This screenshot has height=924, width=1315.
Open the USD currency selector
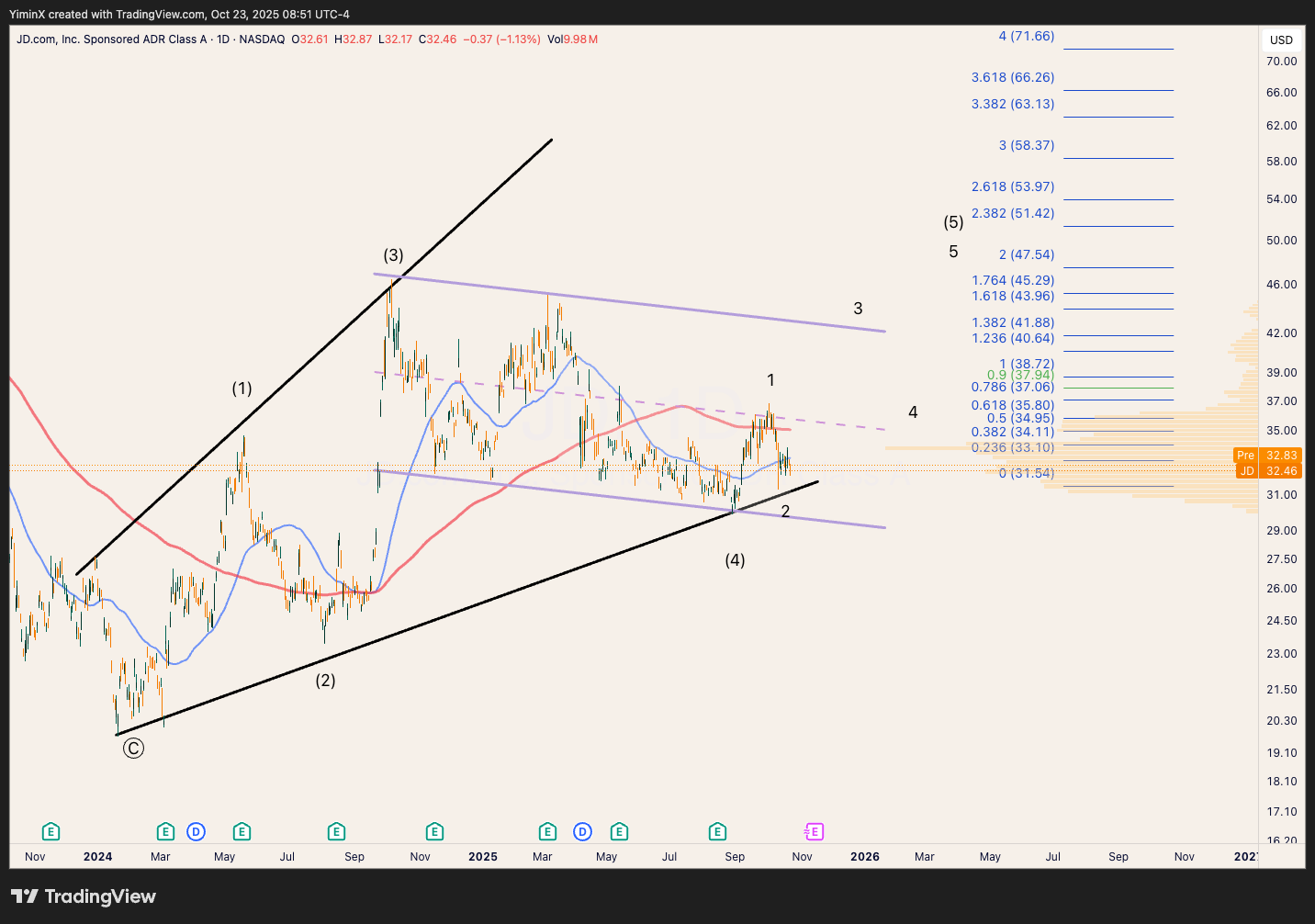click(x=1281, y=39)
